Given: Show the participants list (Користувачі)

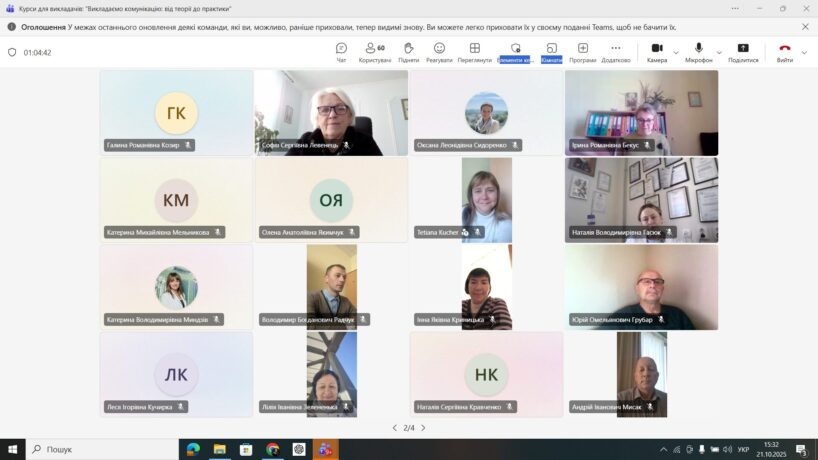Looking at the screenshot, I should tap(375, 51).
